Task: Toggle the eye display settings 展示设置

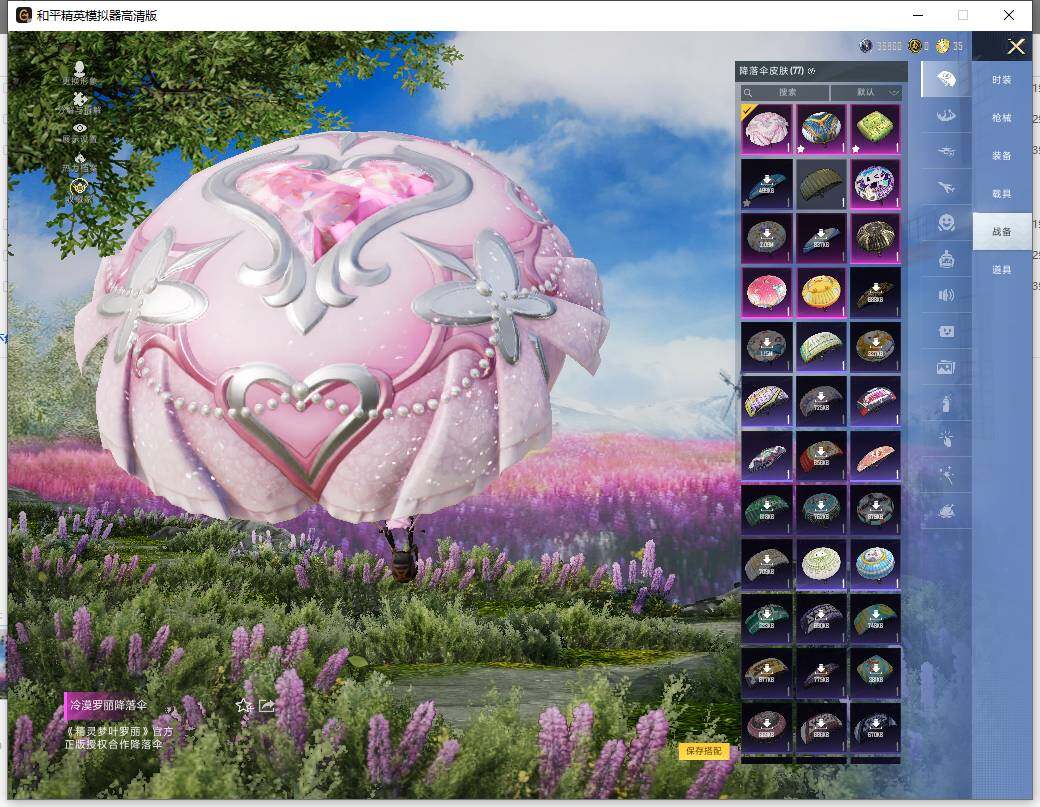Action: [x=80, y=128]
